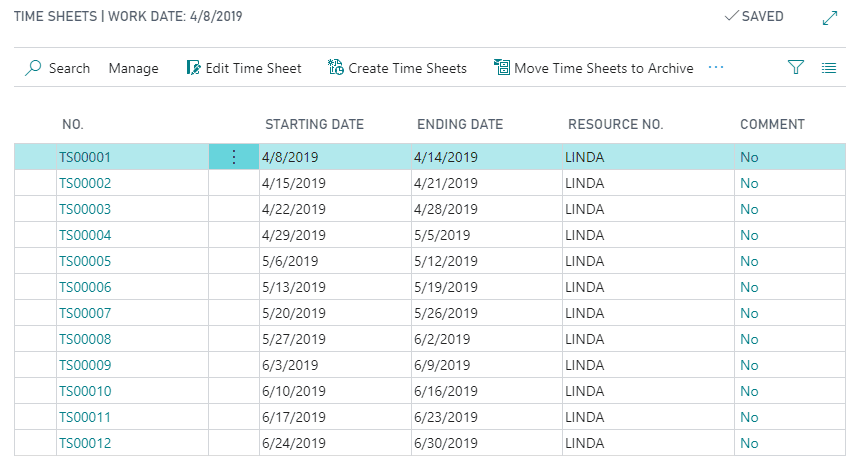This screenshot has height=464, width=860.
Task: Open the Manage menu
Action: tap(133, 68)
